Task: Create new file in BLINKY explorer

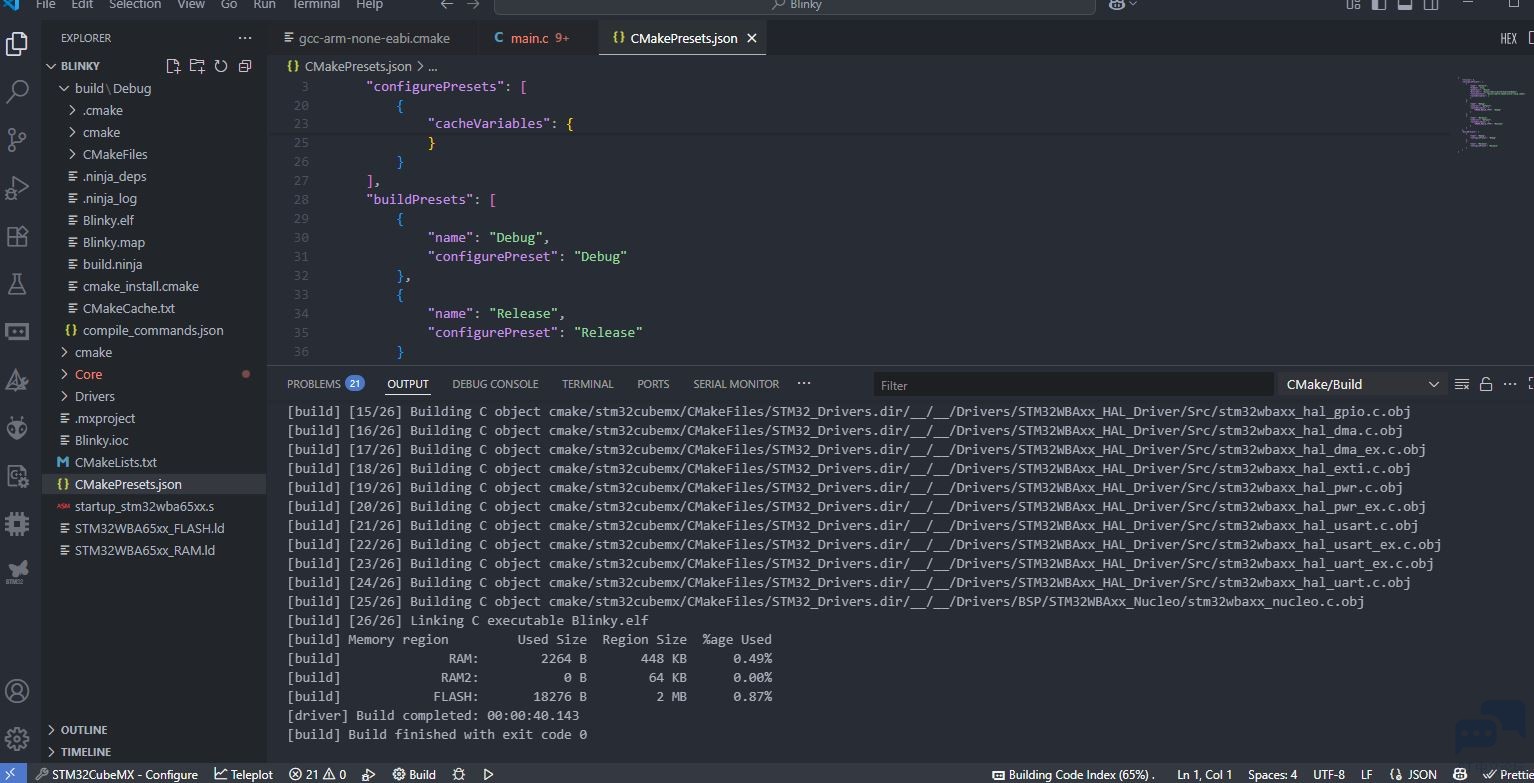Action: pyautogui.click(x=173, y=66)
